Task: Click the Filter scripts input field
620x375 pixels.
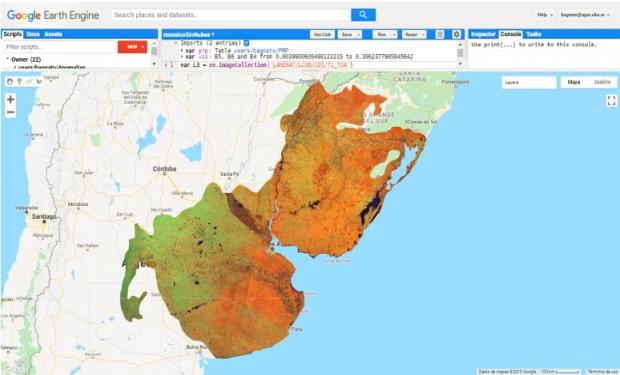Action: click(60, 47)
